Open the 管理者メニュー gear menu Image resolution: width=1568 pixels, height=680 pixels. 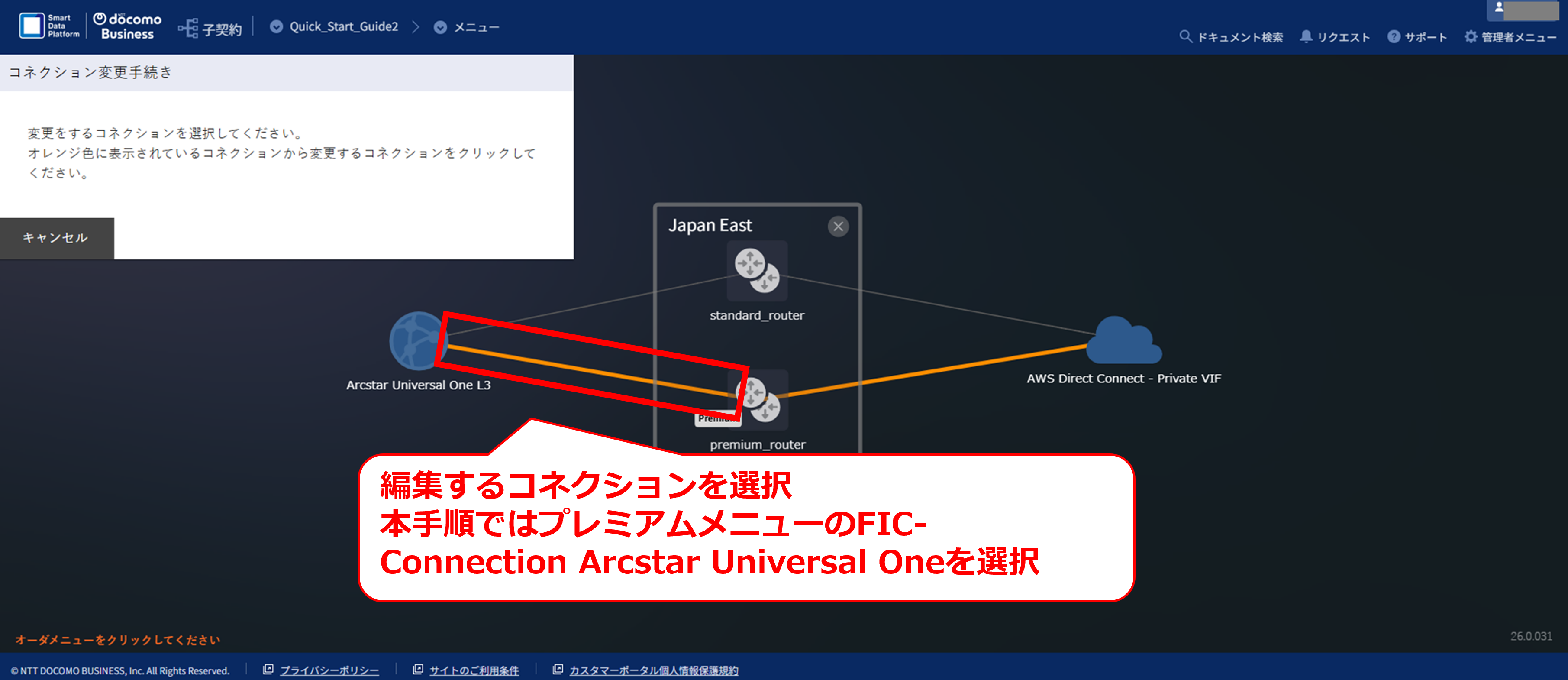pyautogui.click(x=1471, y=36)
